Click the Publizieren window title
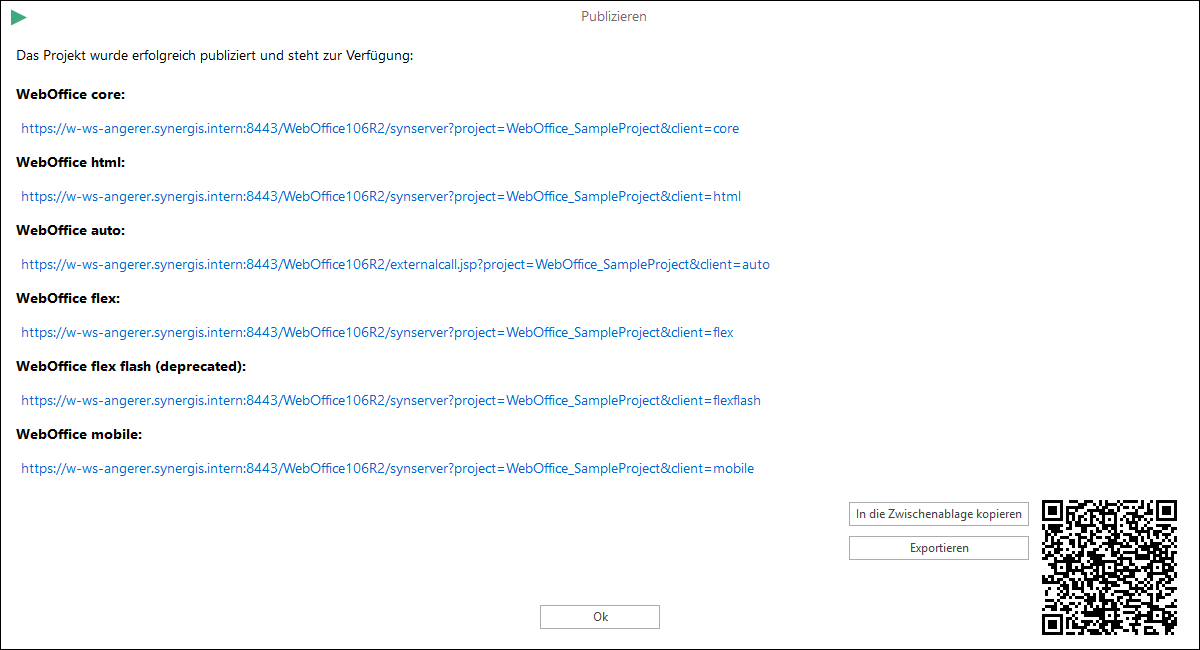The height and width of the screenshot is (650, 1200). (x=613, y=16)
